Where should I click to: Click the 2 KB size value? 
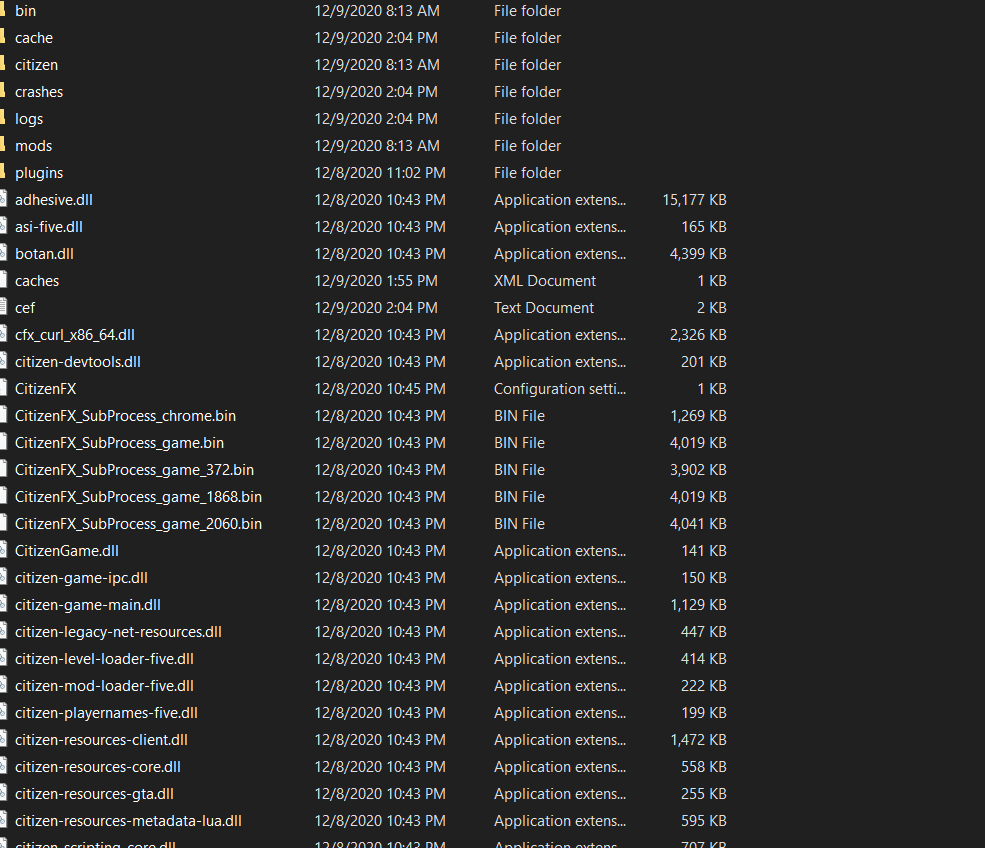click(712, 308)
